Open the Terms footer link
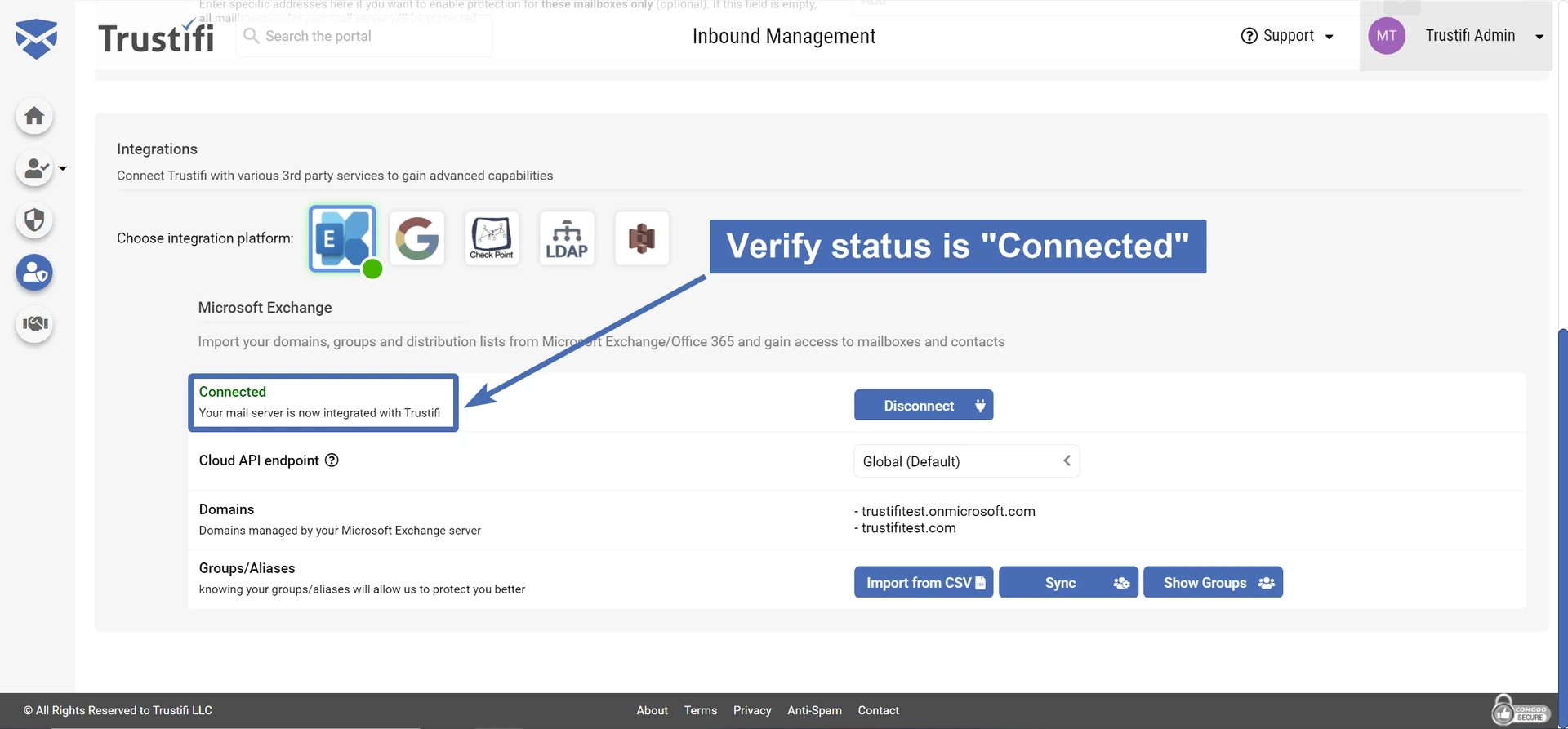 [x=701, y=710]
